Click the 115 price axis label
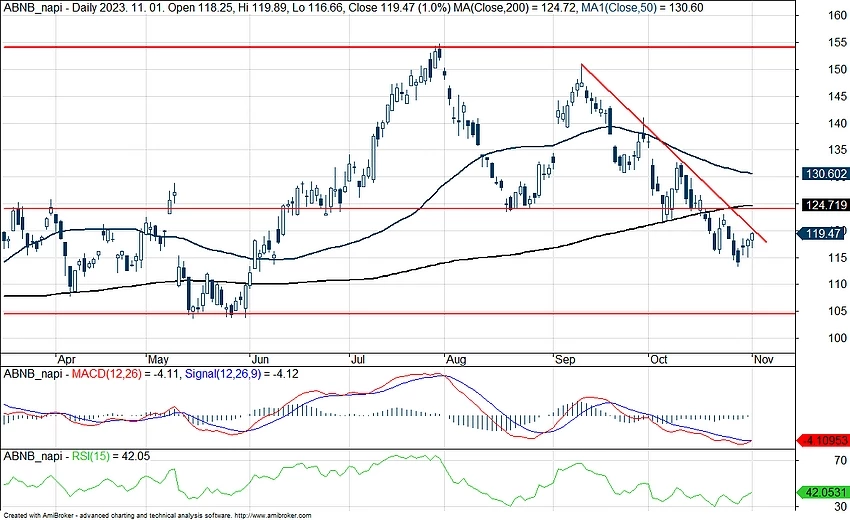This screenshot has height=520, width=850. tap(838, 258)
